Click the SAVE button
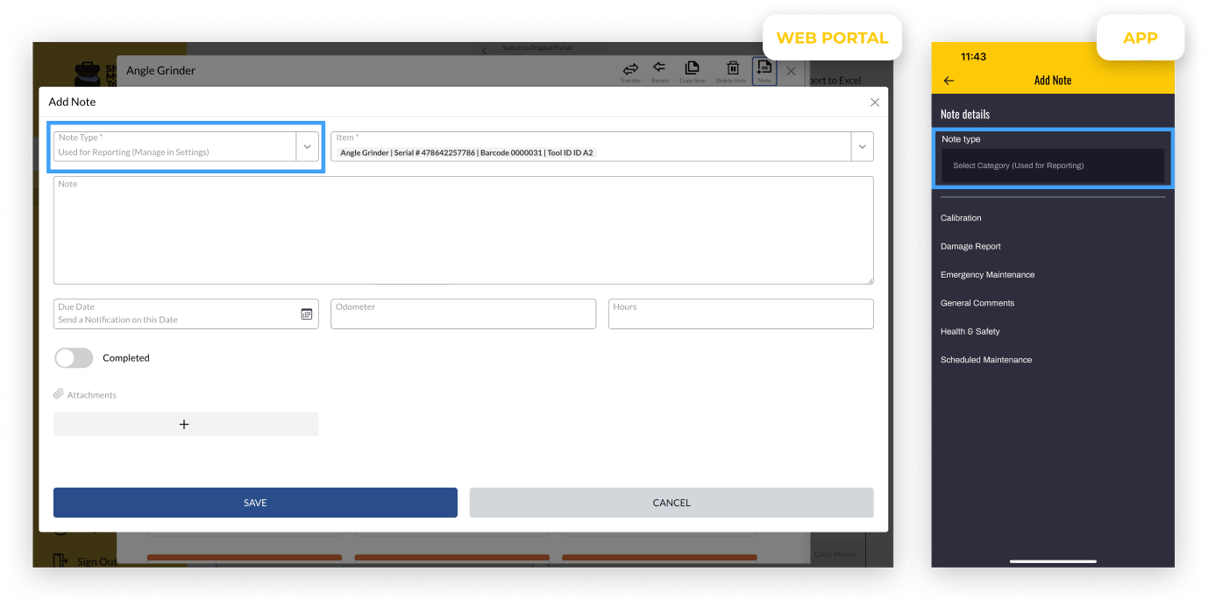Screen dimensions: 1208x606 255,503
